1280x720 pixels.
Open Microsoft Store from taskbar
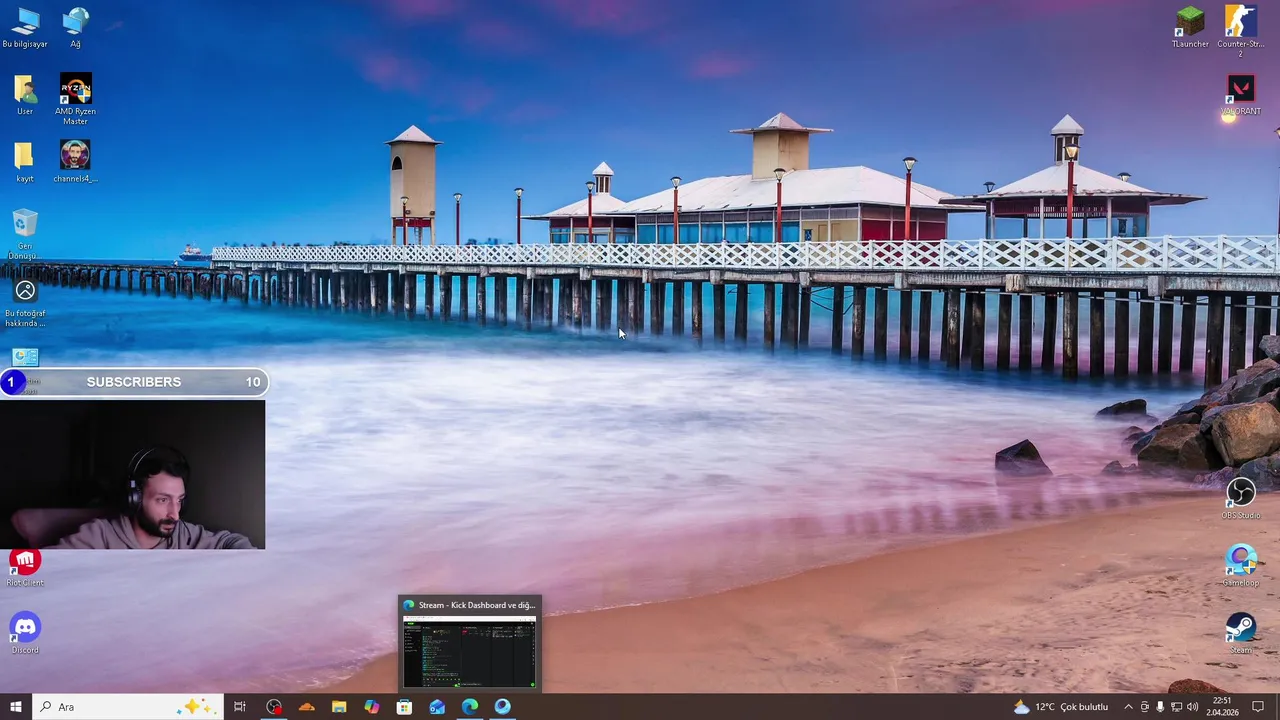click(404, 707)
